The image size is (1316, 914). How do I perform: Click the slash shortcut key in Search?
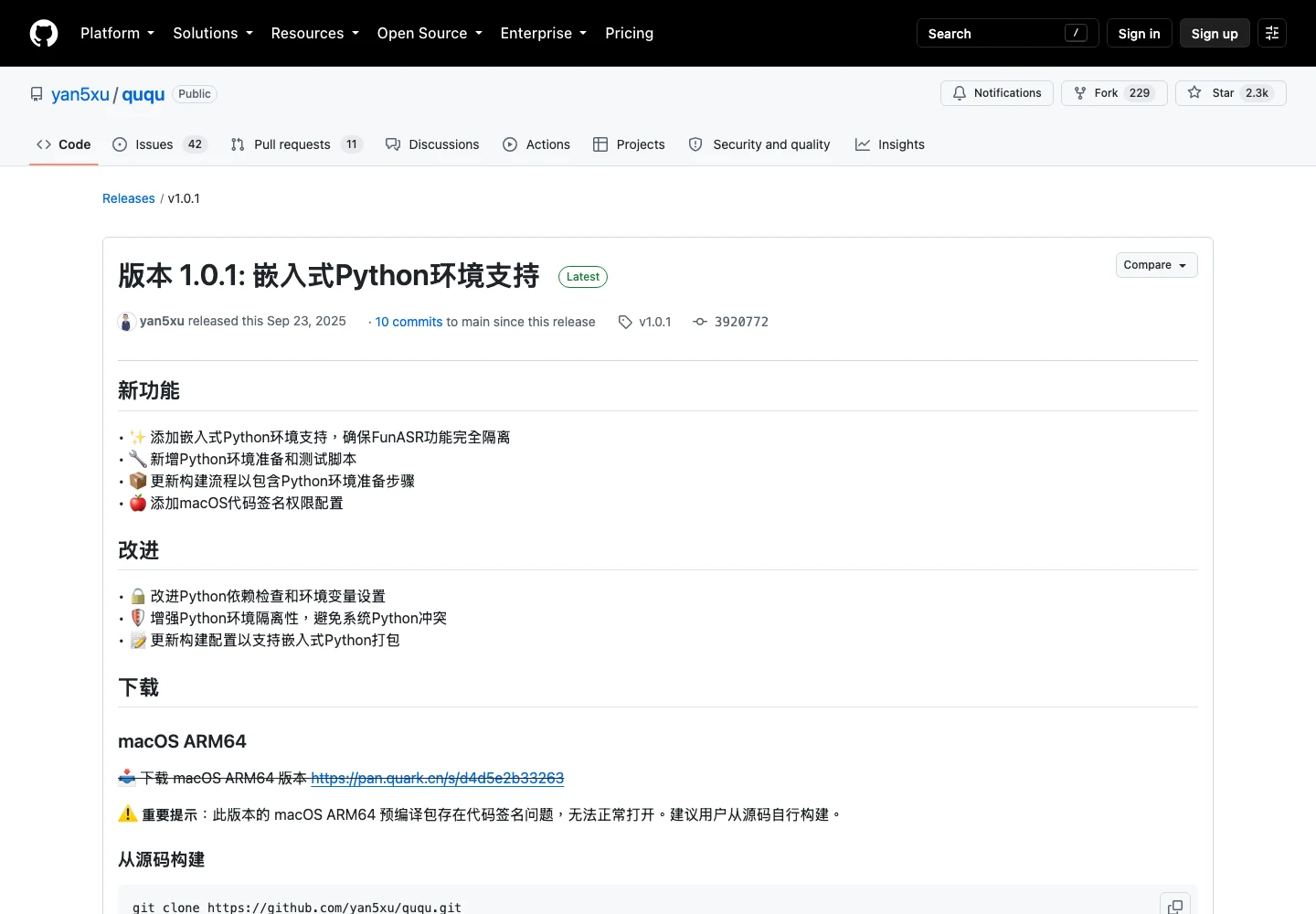1076,33
